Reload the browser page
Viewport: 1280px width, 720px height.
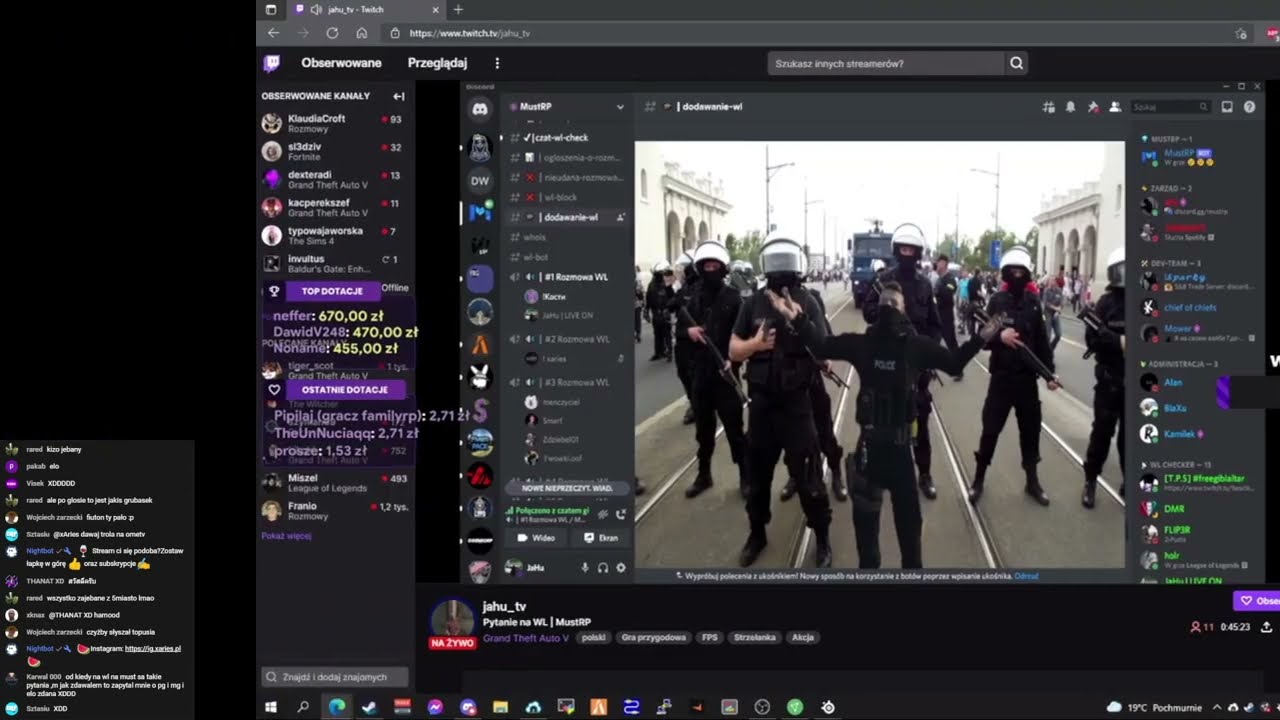tap(332, 33)
